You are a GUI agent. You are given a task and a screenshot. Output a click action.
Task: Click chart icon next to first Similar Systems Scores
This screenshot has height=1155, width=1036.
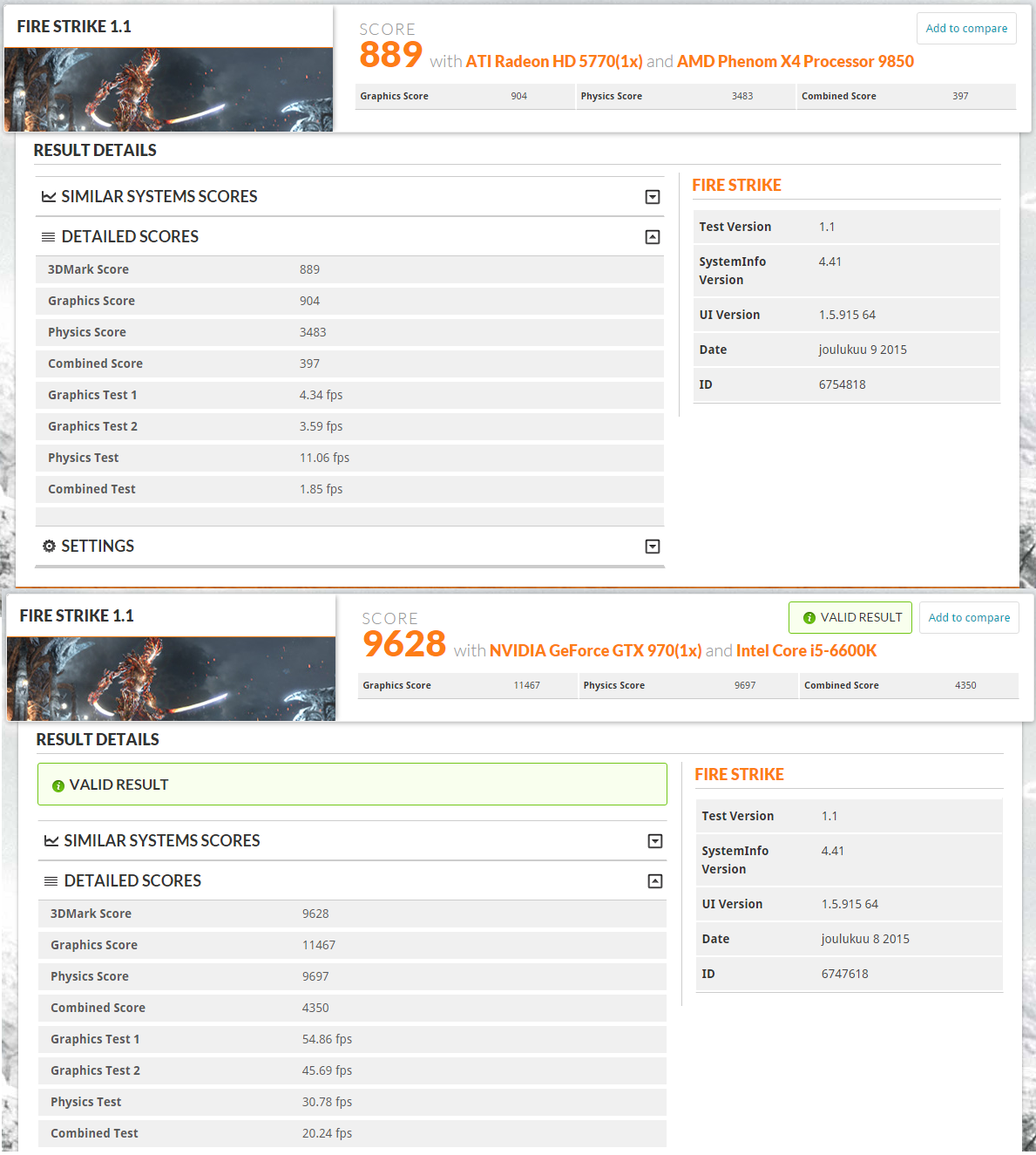pyautogui.click(x=49, y=197)
